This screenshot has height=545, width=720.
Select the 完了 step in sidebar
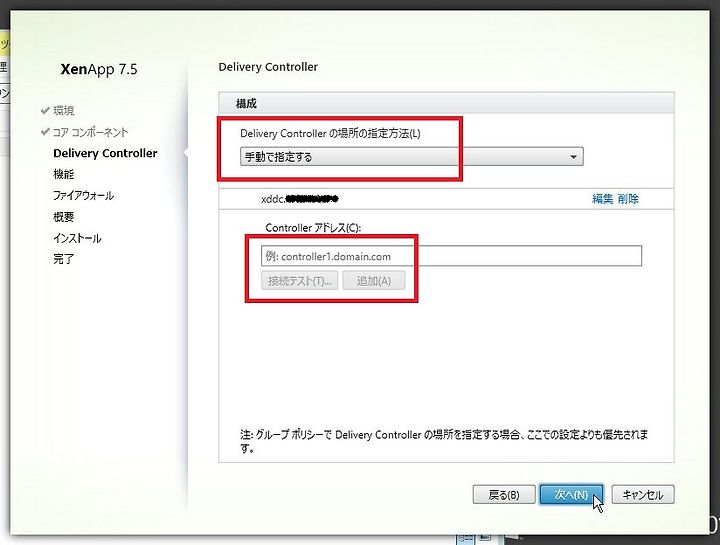pyautogui.click(x=63, y=259)
